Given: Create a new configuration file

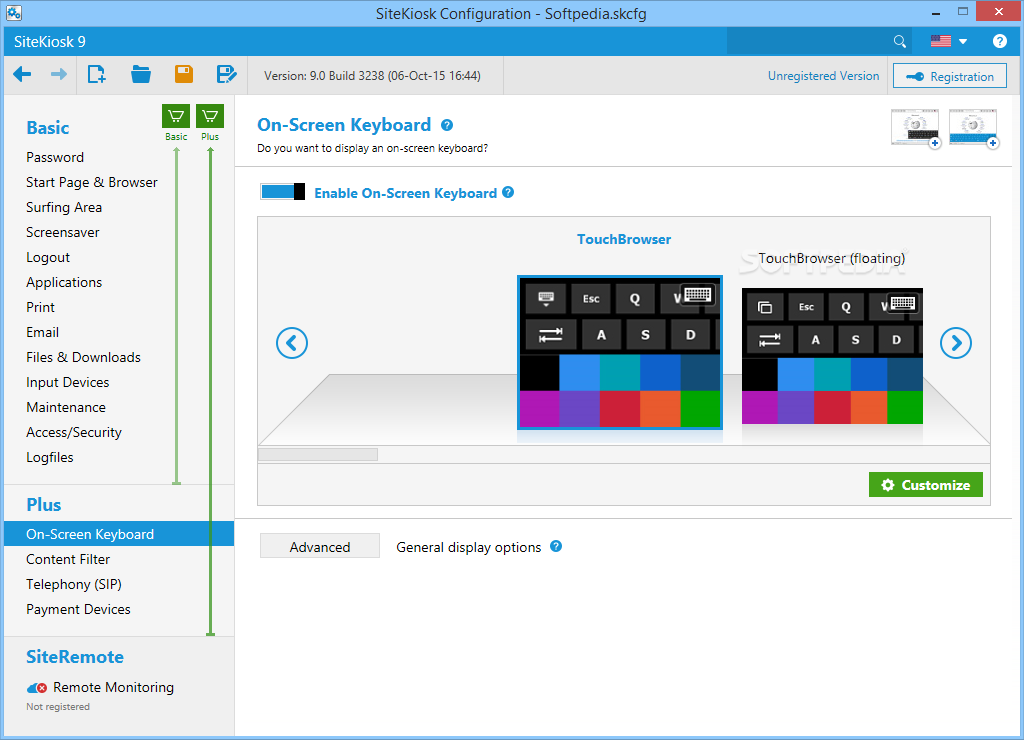Looking at the screenshot, I should [97, 74].
